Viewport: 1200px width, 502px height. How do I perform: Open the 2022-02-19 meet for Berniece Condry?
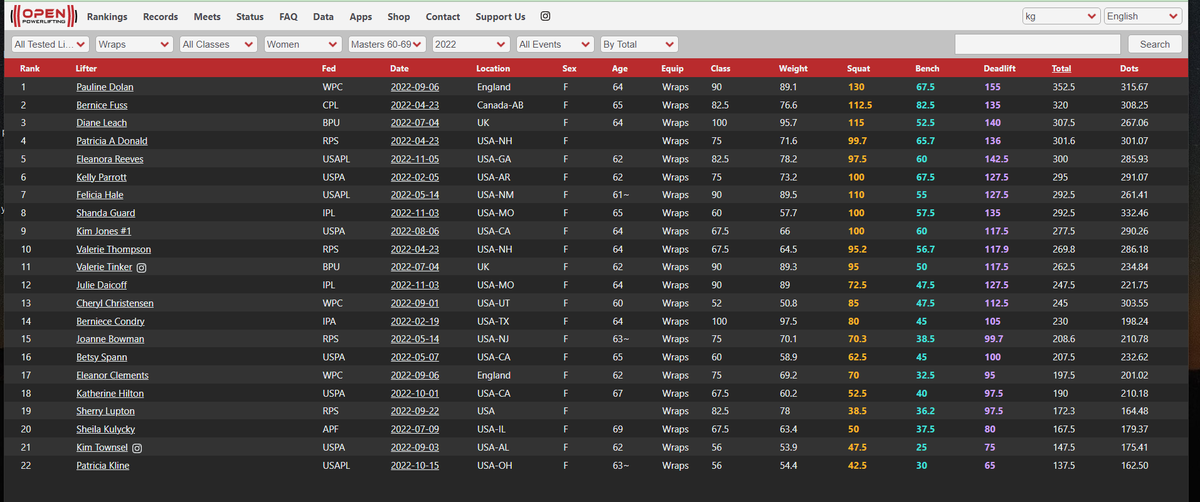tap(414, 321)
